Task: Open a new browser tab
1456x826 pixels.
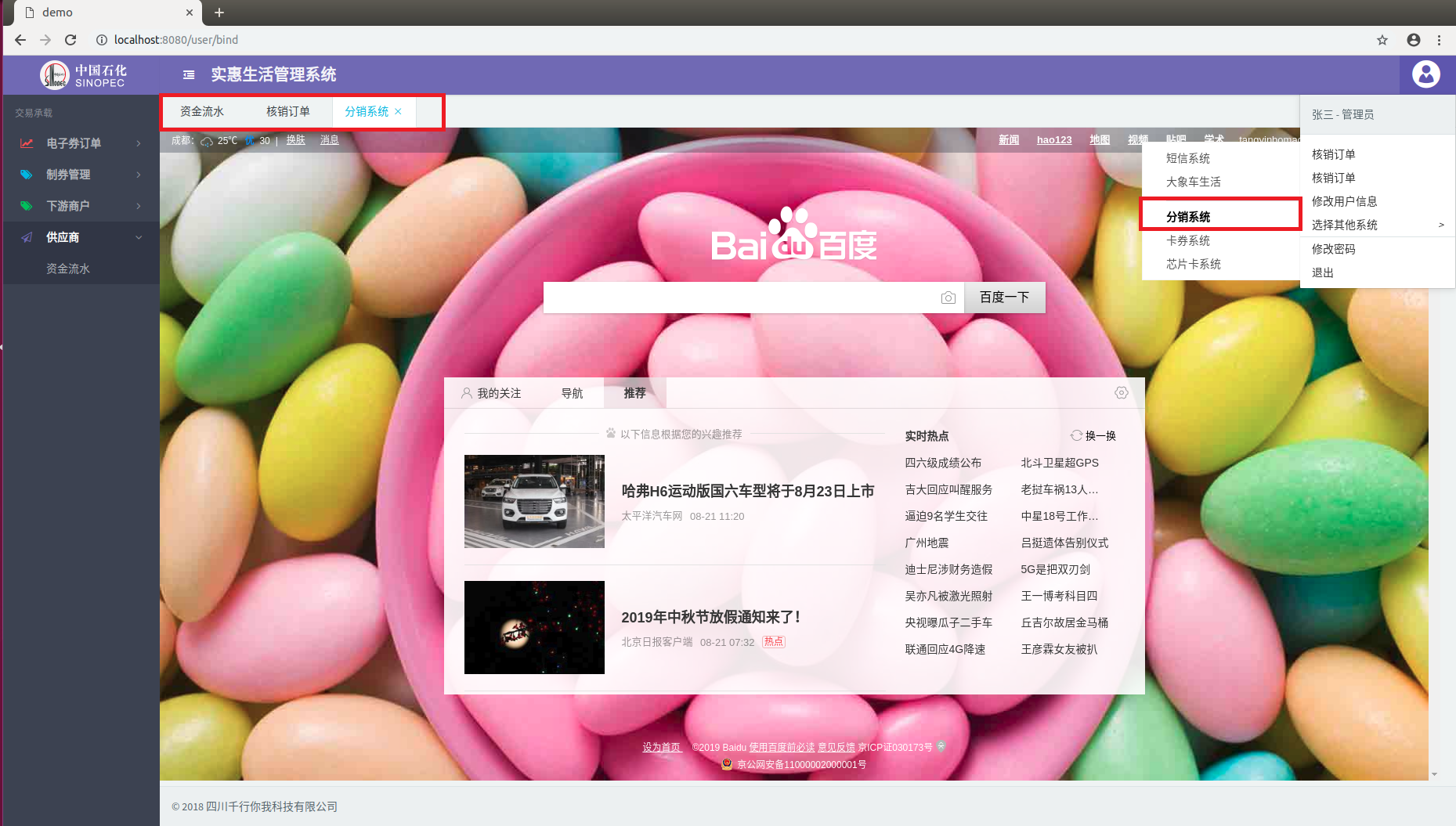Action: 219,13
